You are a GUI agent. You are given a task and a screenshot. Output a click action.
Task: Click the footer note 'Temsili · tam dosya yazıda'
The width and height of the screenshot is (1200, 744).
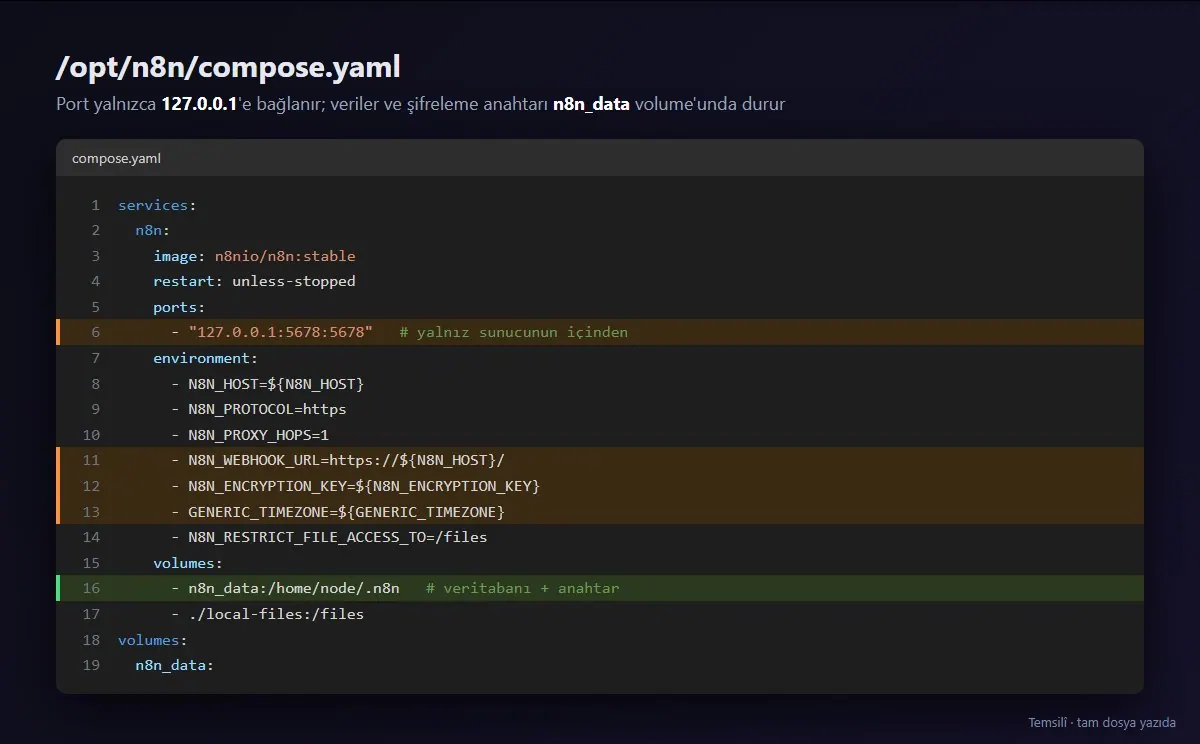point(1102,723)
